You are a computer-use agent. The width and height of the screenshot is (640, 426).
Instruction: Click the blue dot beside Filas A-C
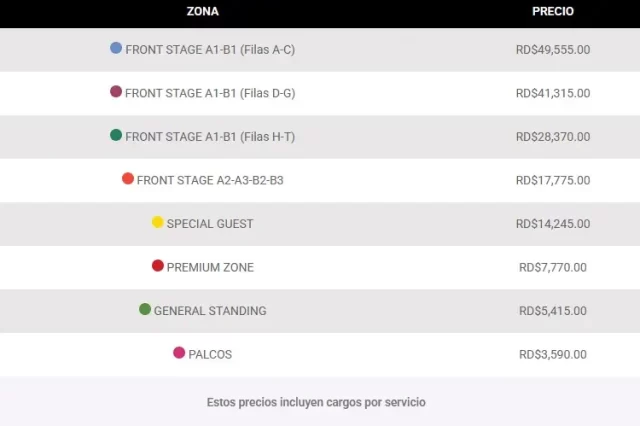(x=116, y=48)
